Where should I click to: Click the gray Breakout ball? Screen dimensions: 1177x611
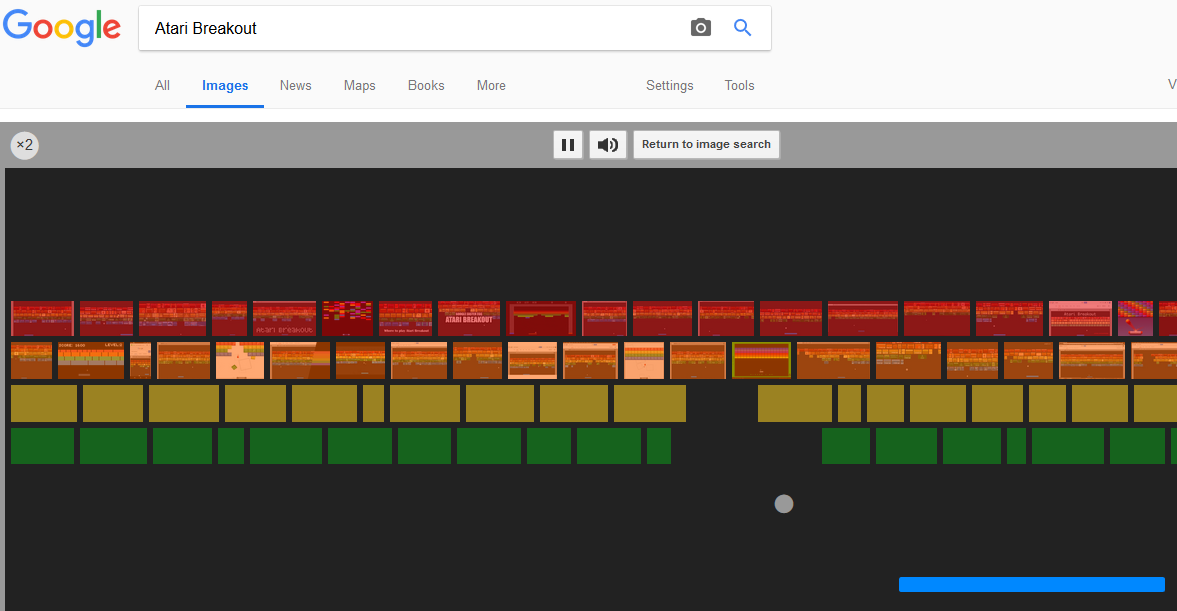784,504
